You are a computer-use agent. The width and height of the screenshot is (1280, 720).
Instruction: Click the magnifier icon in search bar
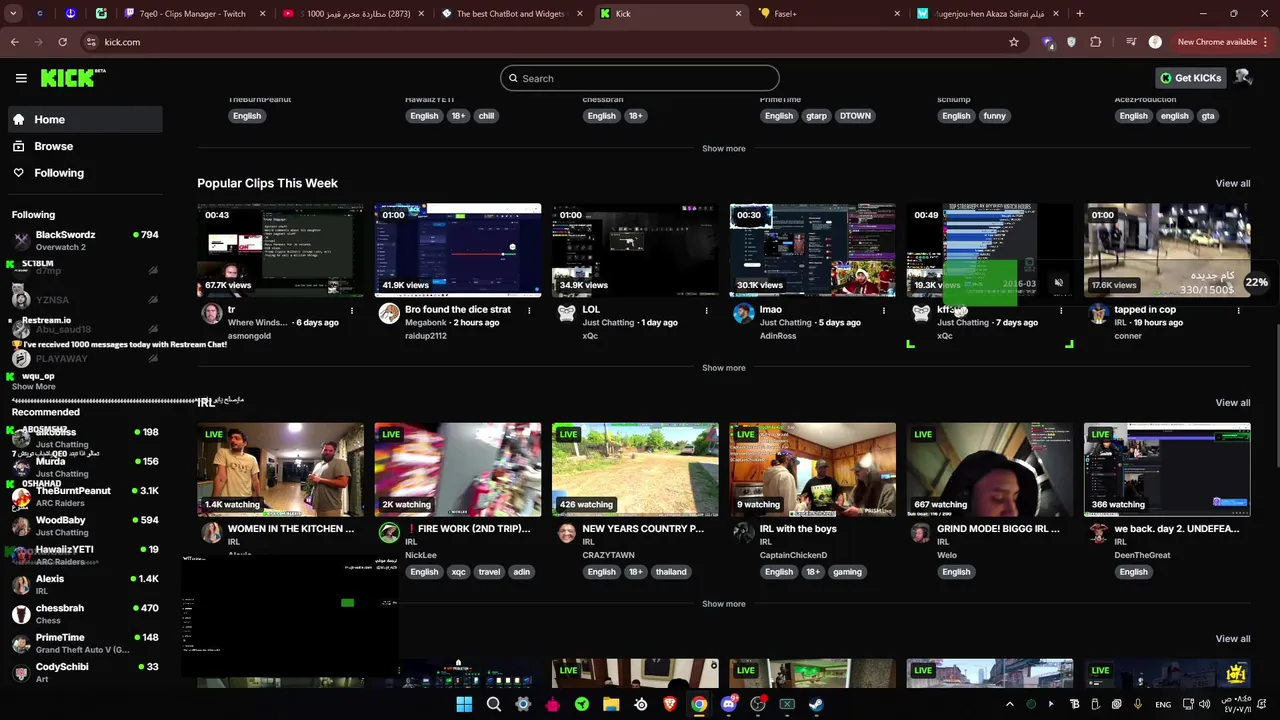(x=513, y=79)
